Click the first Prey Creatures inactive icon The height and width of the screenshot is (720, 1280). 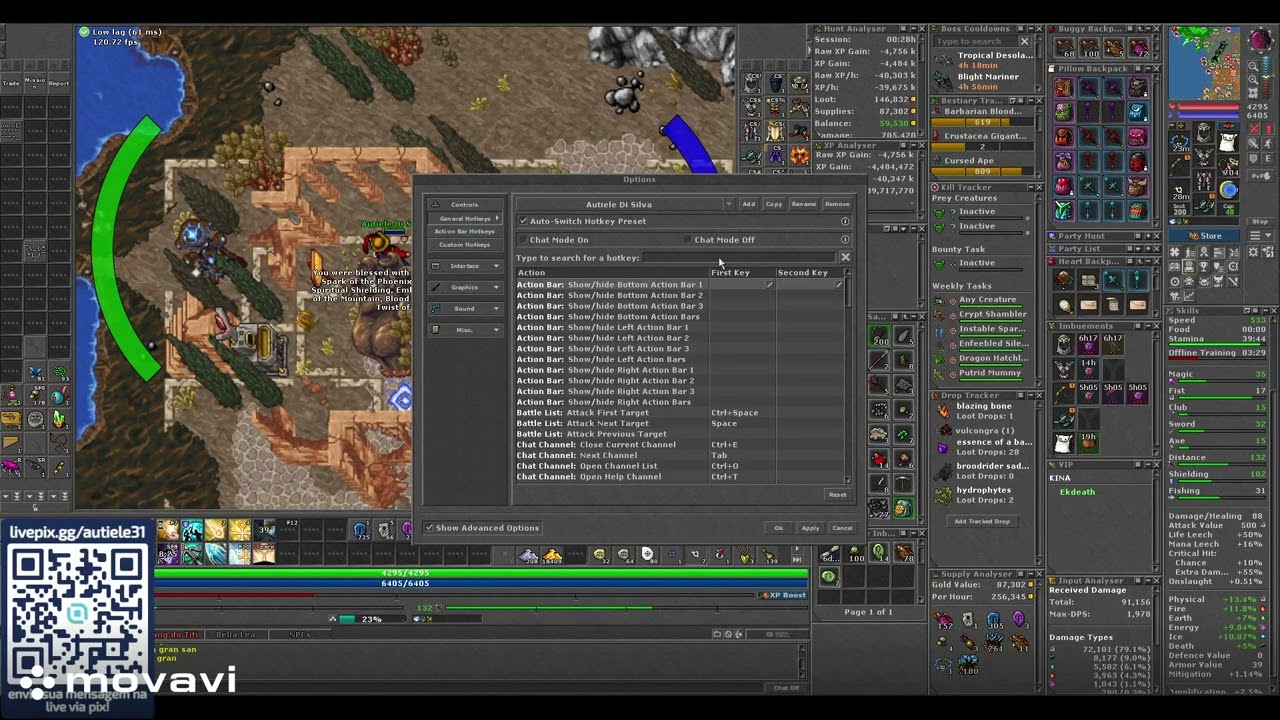pyautogui.click(x=939, y=212)
